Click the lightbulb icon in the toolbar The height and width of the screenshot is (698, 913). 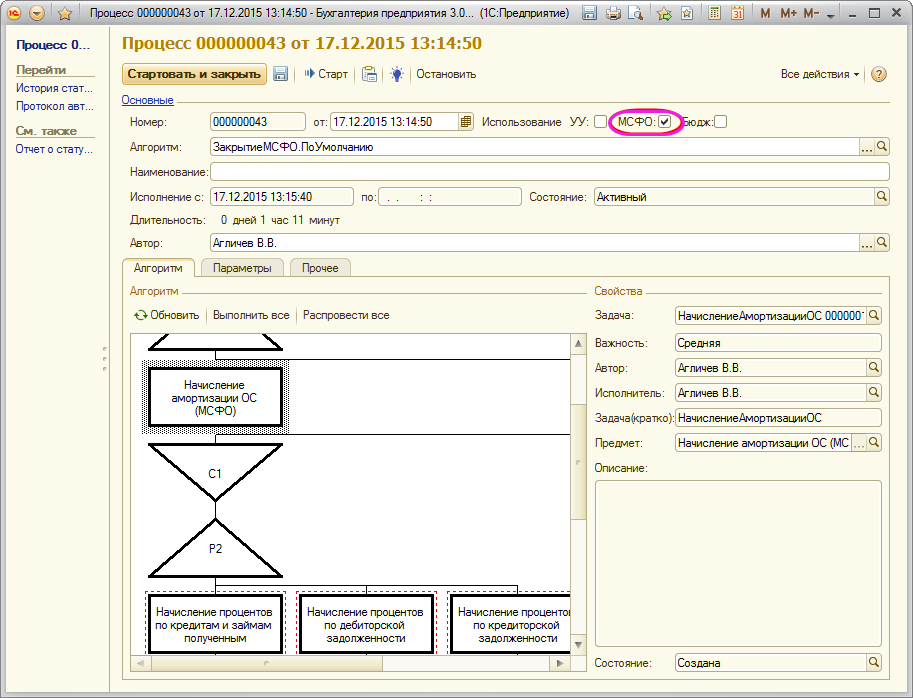click(x=398, y=74)
